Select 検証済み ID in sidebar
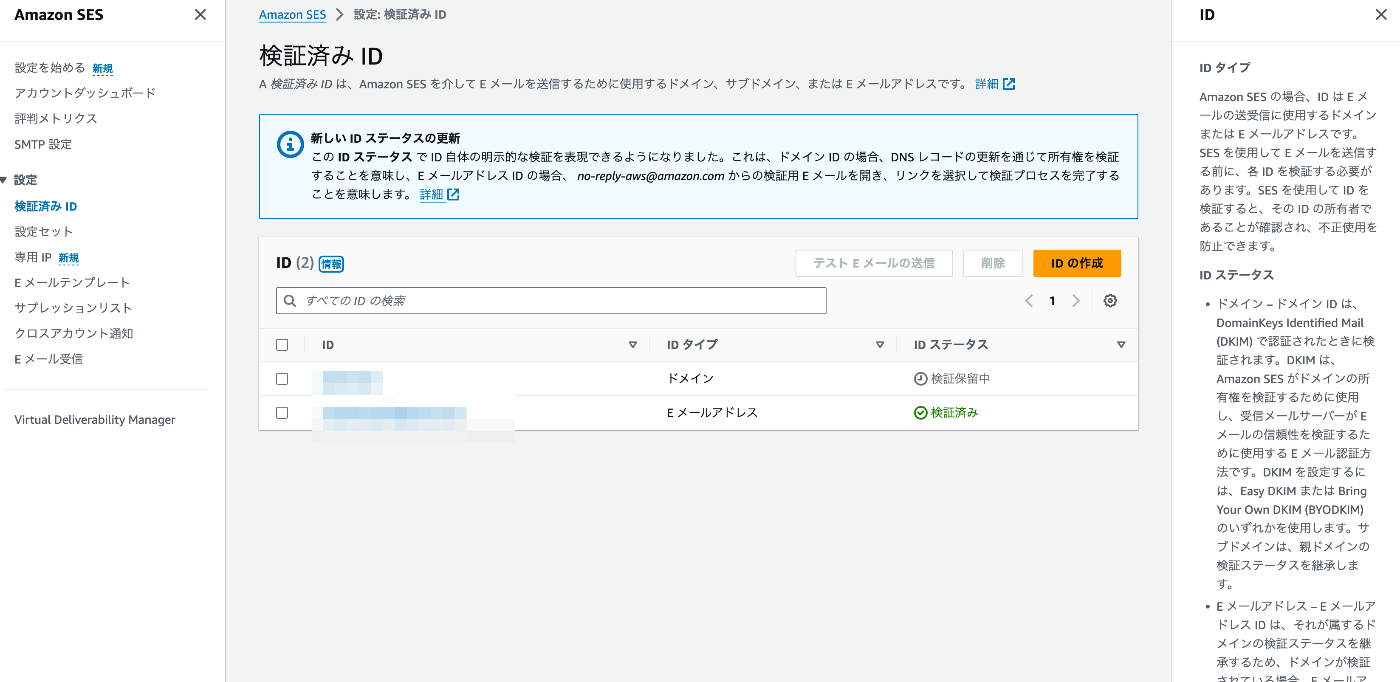The image size is (1400, 682). click(x=46, y=206)
